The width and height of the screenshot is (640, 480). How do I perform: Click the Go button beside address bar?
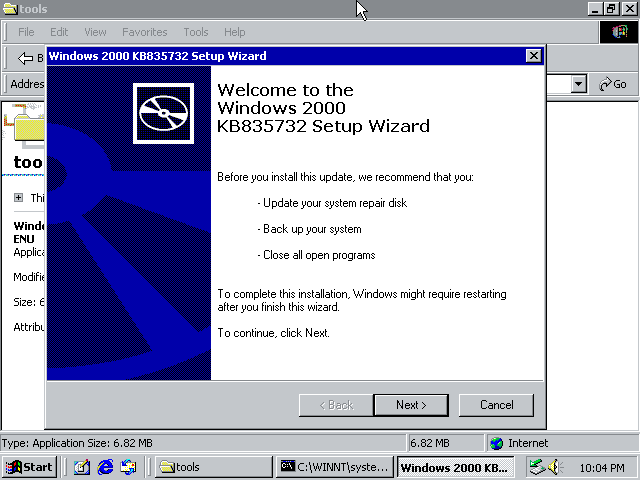click(x=613, y=84)
